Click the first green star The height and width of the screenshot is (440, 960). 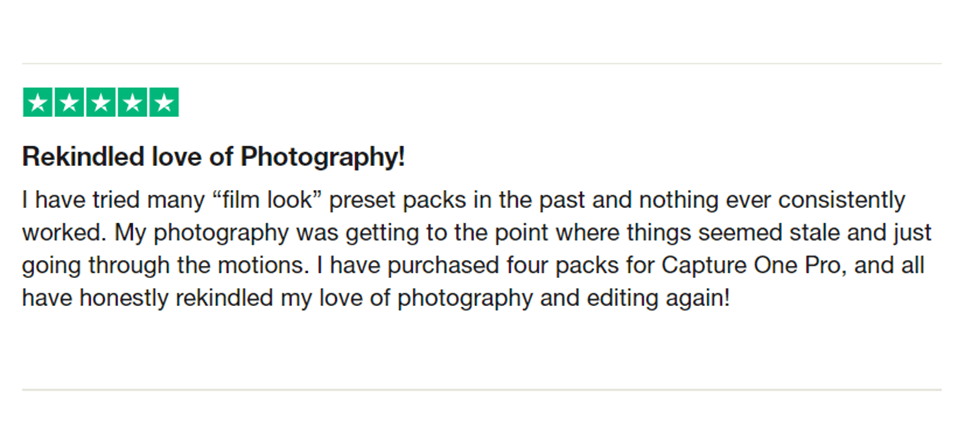pyautogui.click(x=37, y=102)
